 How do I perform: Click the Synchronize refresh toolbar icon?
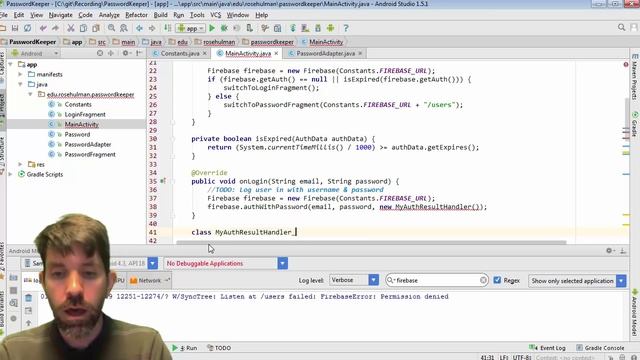point(27,28)
